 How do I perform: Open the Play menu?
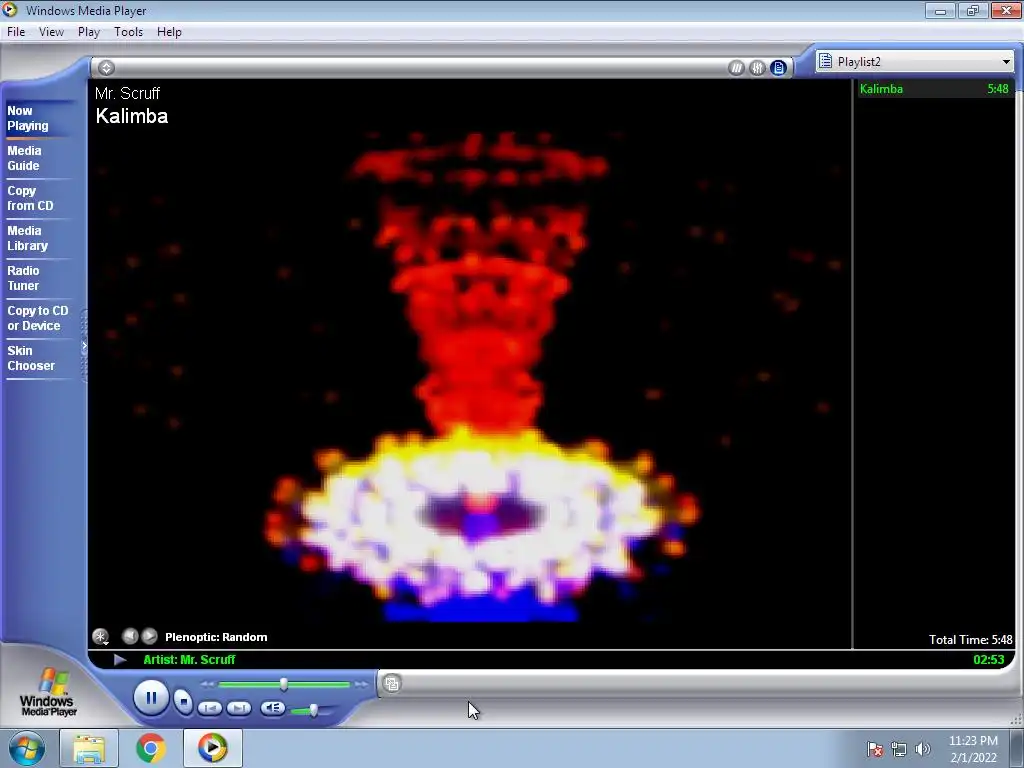88,32
